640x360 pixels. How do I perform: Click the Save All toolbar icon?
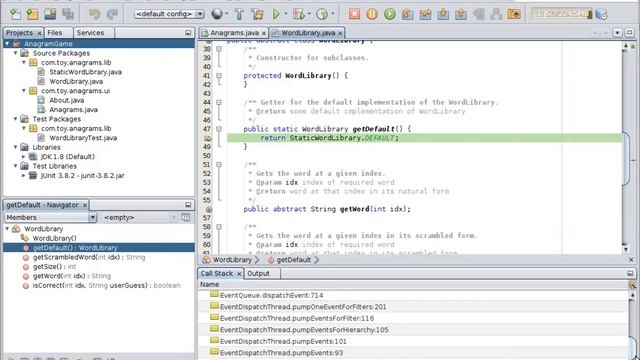(x=68, y=14)
